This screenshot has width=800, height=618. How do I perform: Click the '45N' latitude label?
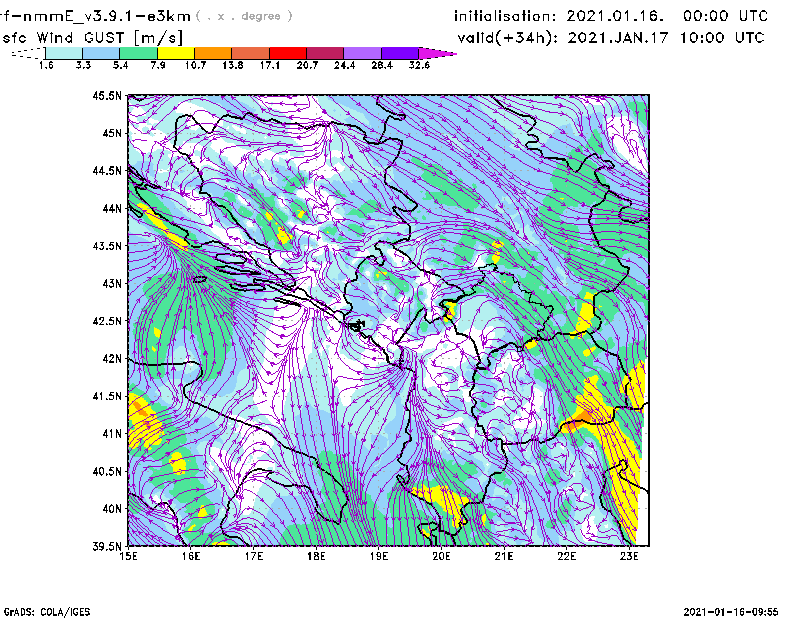tap(112, 133)
